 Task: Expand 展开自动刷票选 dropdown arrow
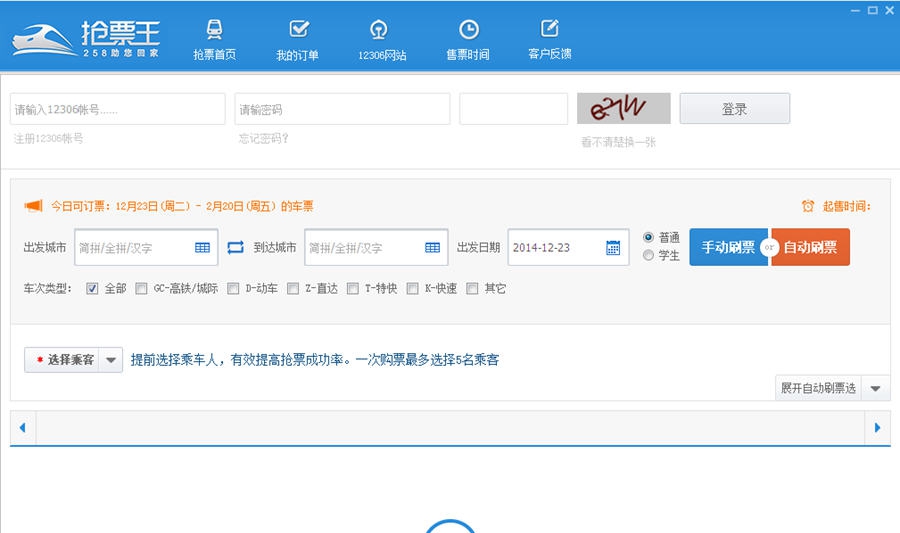pos(875,388)
